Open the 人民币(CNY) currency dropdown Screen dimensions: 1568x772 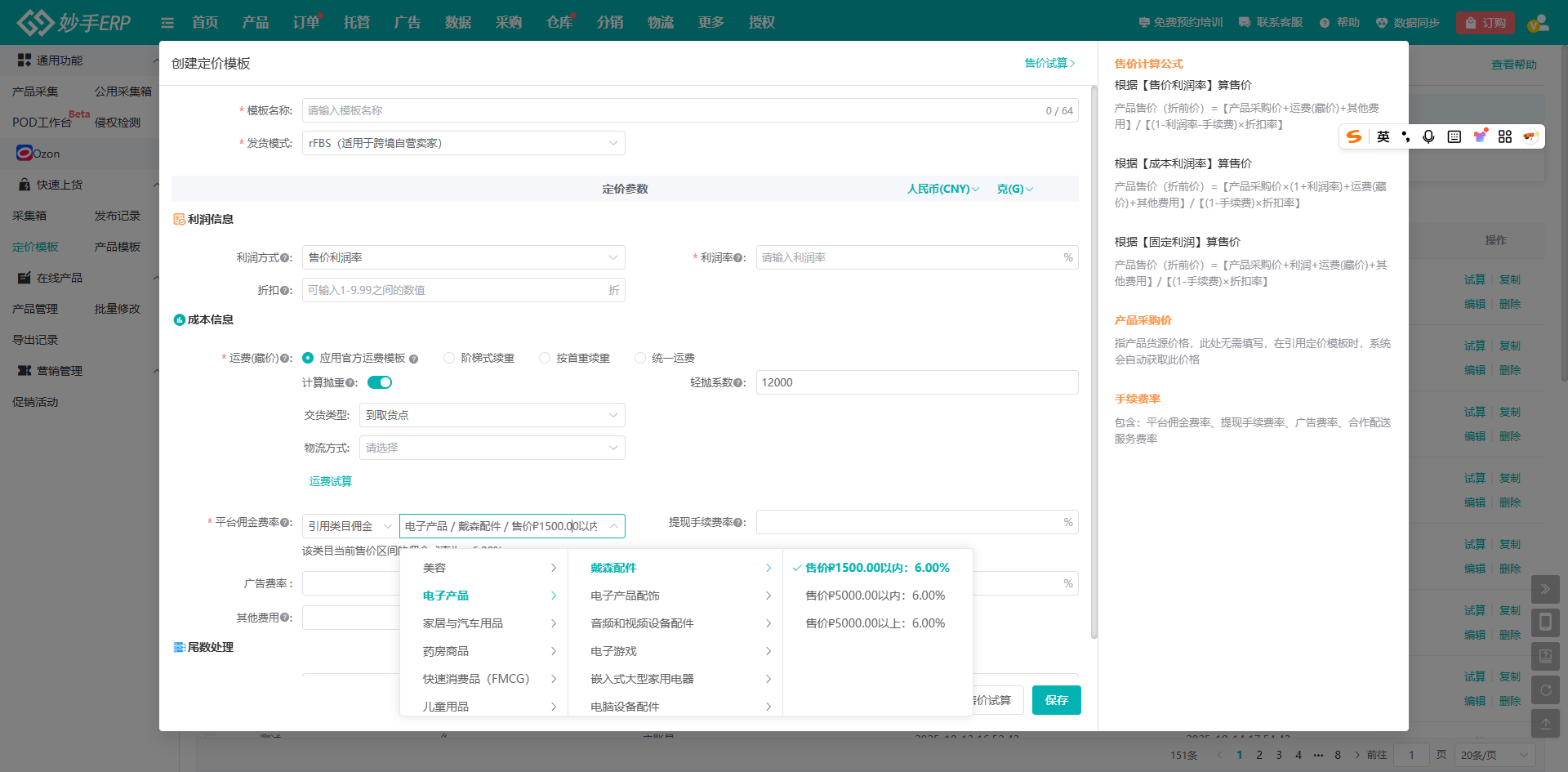[942, 189]
